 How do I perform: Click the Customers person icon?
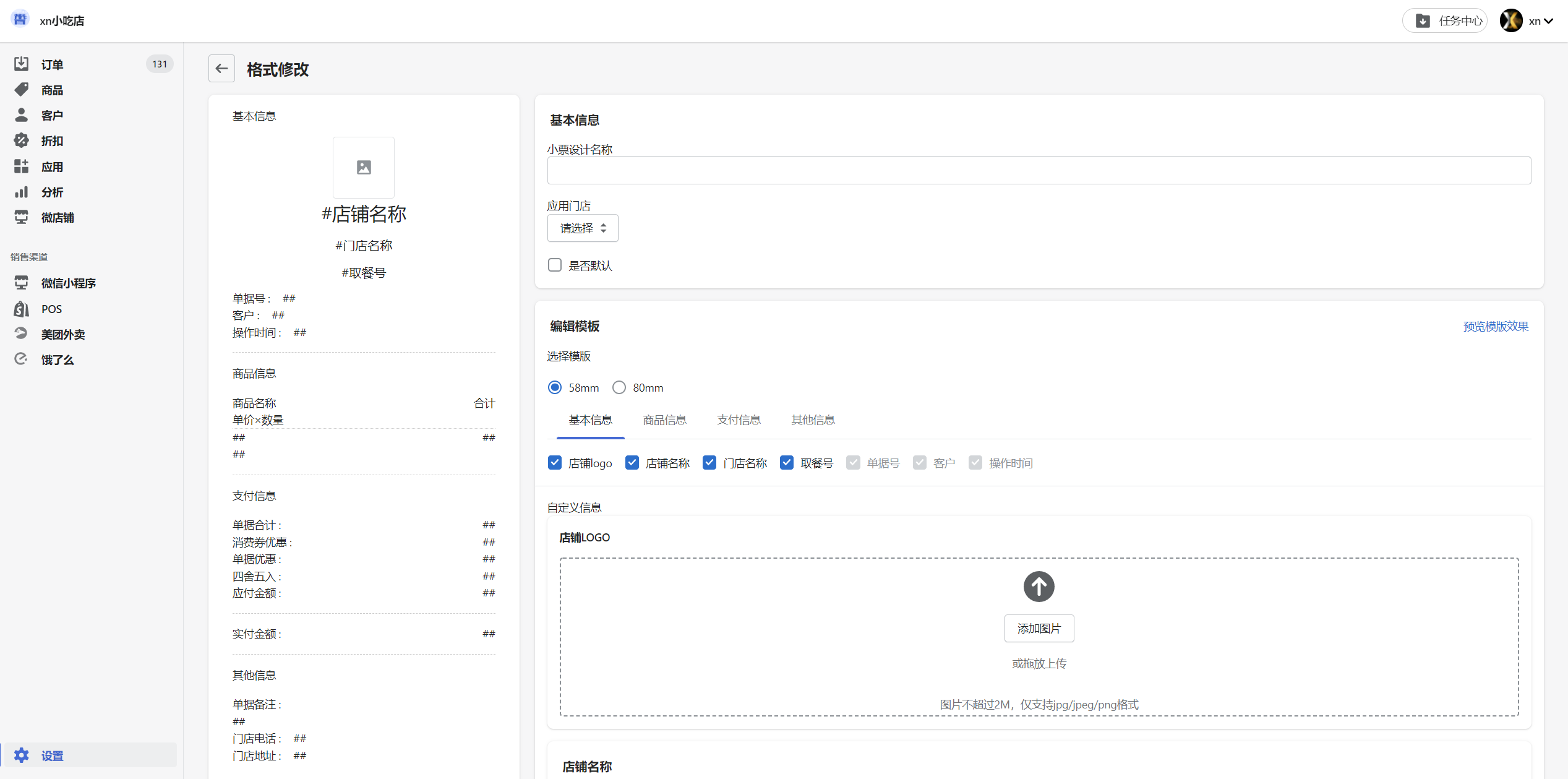tap(21, 115)
